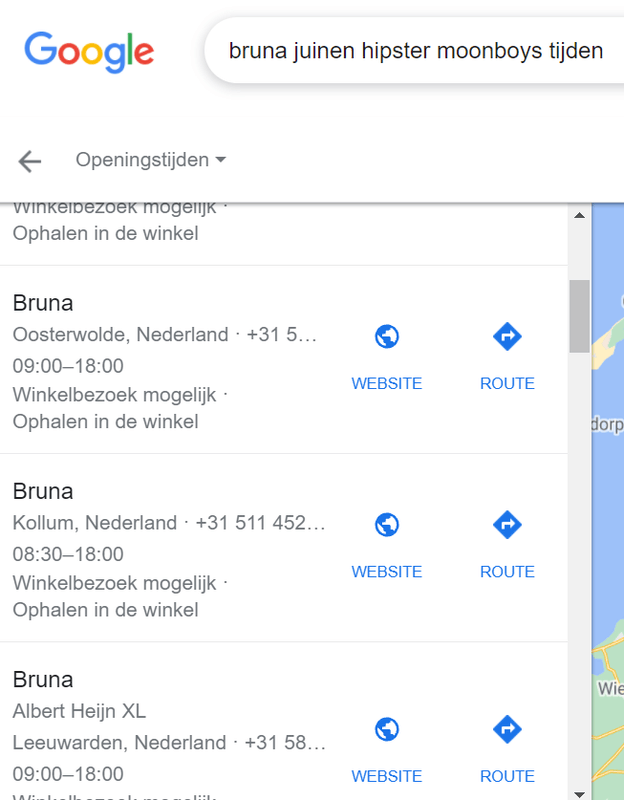This screenshot has height=800, width=624.
Task: Click the Google logo
Action: coord(88,50)
